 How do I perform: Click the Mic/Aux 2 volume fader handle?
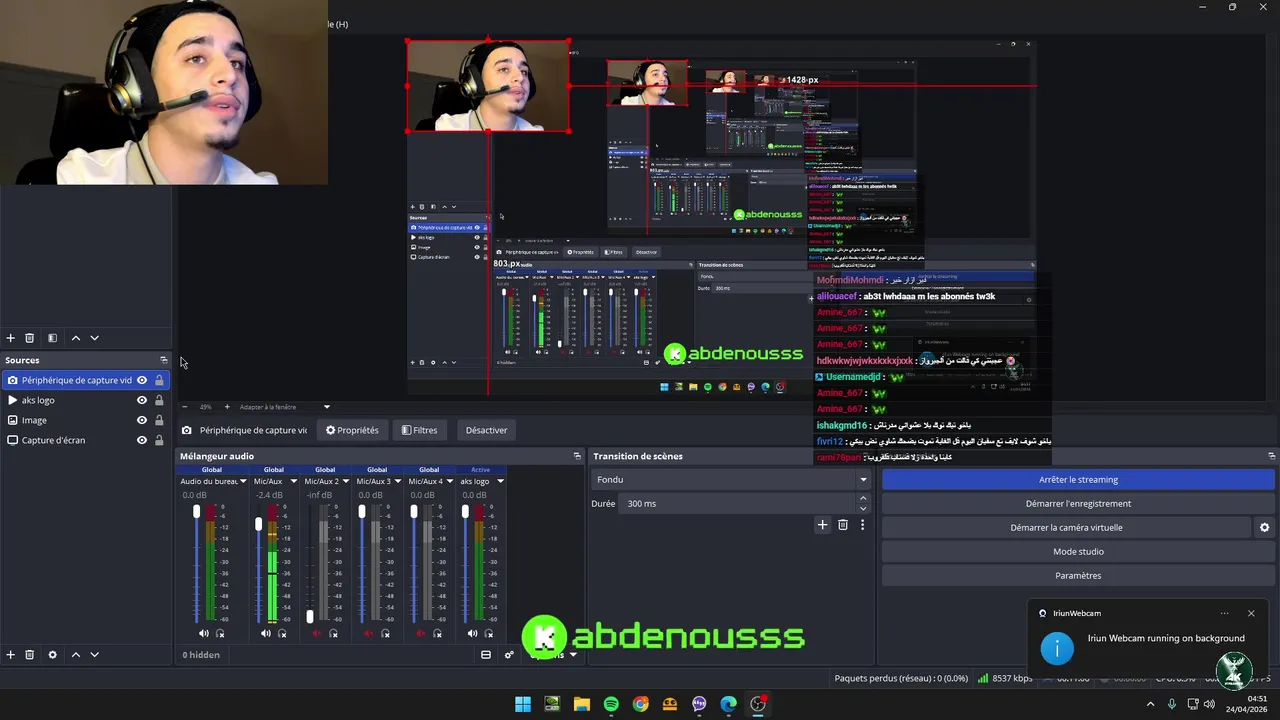coord(310,617)
